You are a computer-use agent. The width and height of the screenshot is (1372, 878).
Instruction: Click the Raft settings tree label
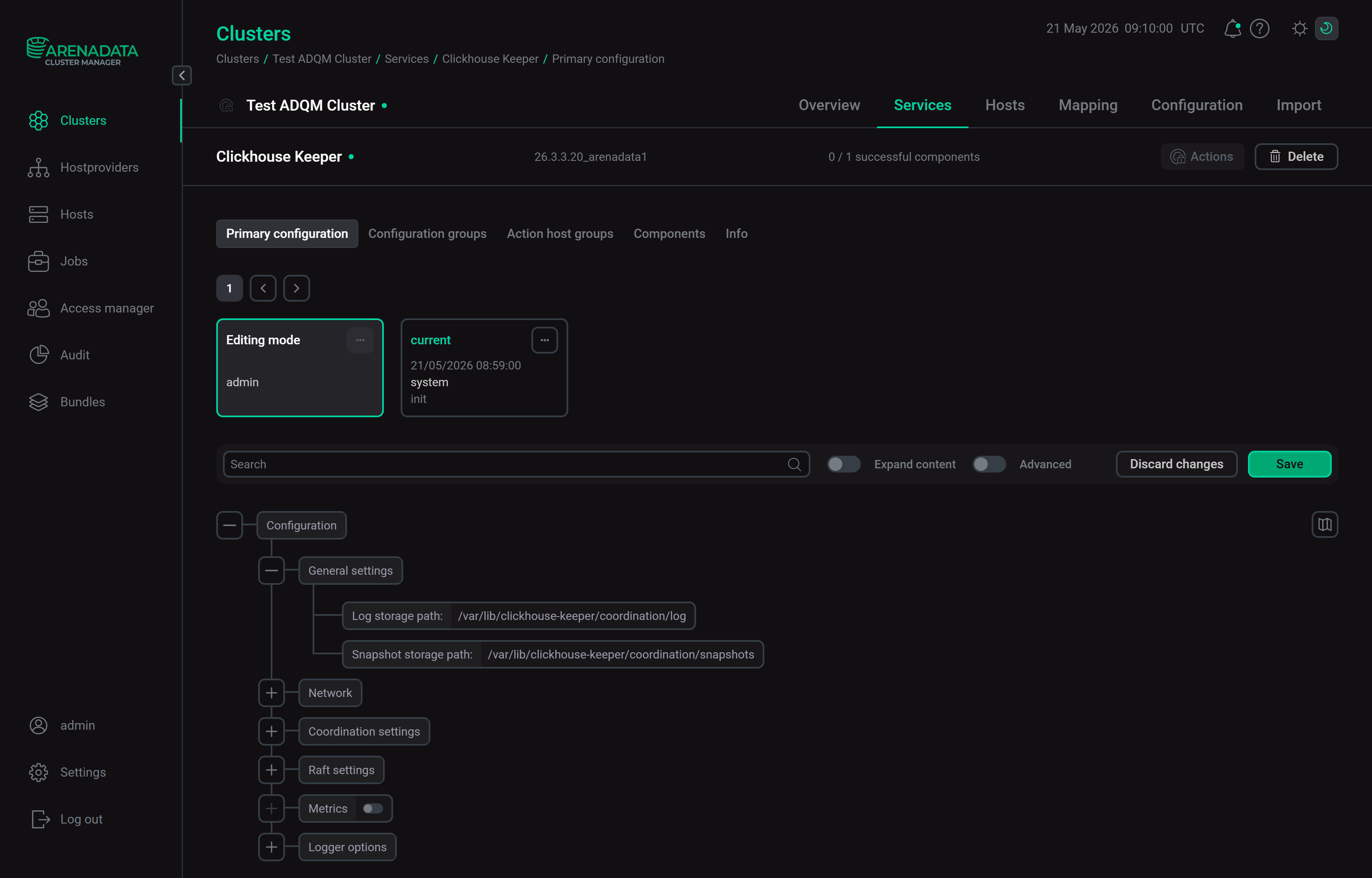click(341, 770)
